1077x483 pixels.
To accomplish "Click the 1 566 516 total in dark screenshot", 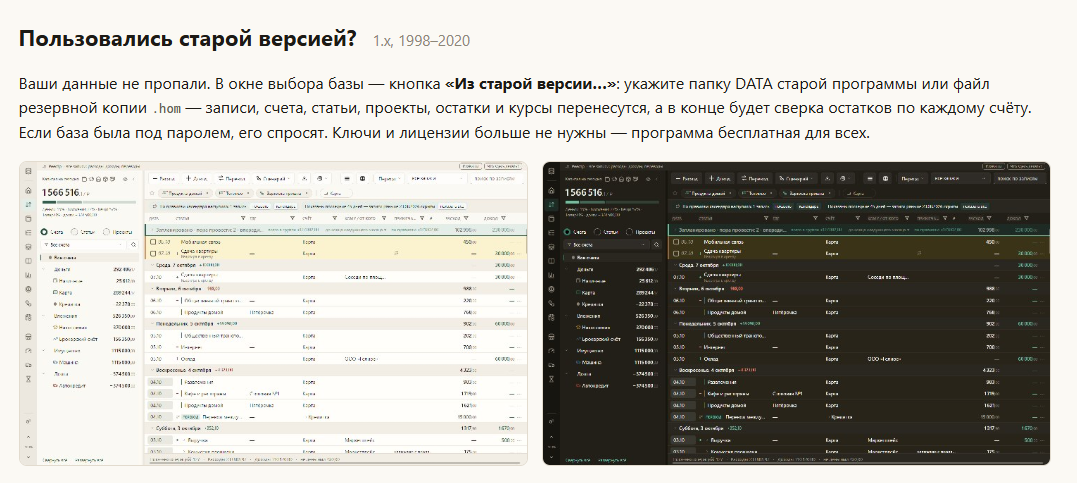I will coord(589,192).
